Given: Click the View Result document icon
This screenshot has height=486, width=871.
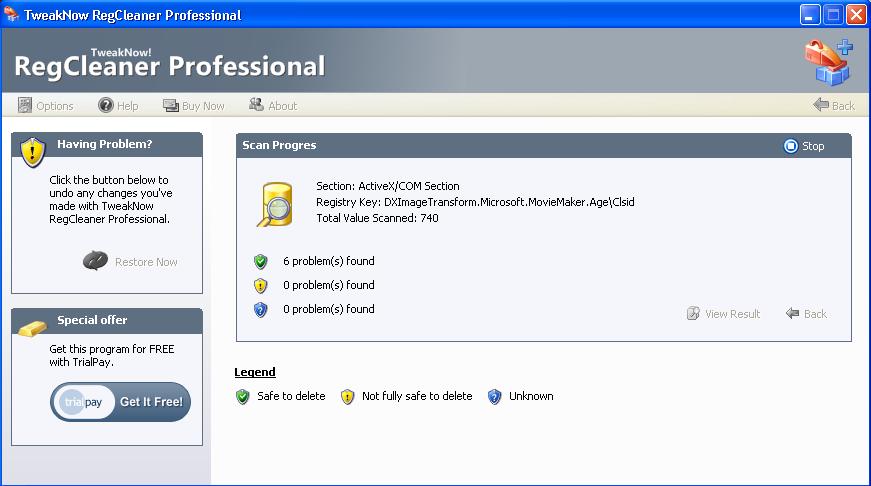Looking at the screenshot, I should 693,313.
